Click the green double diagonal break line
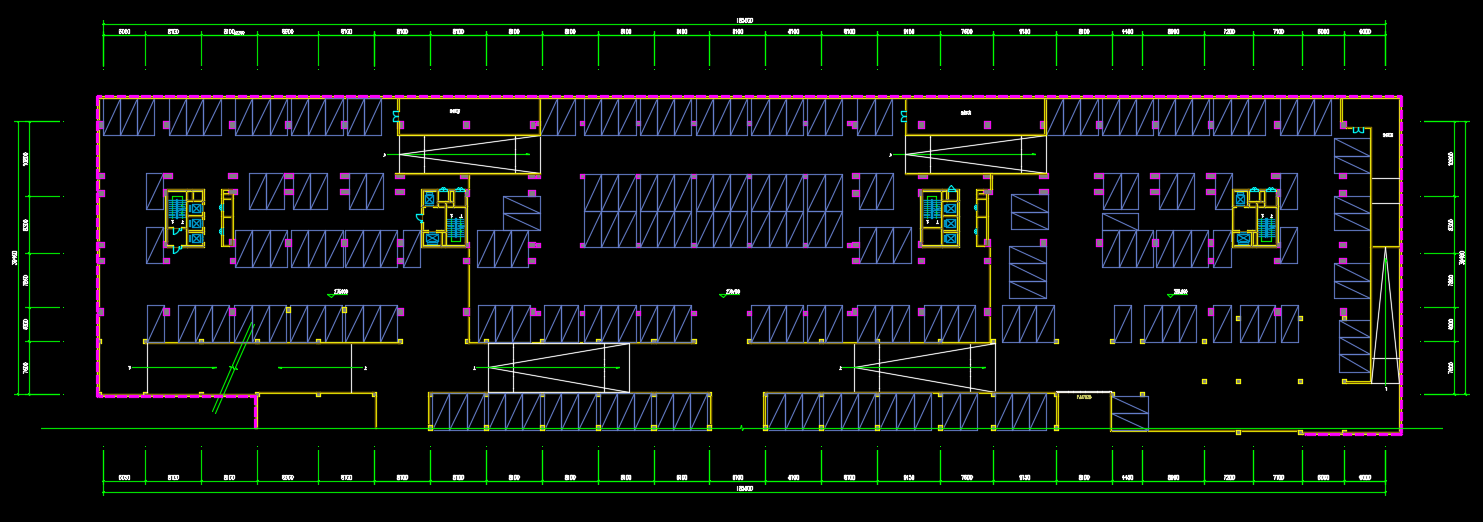The height and width of the screenshot is (522, 1483). coord(233,368)
